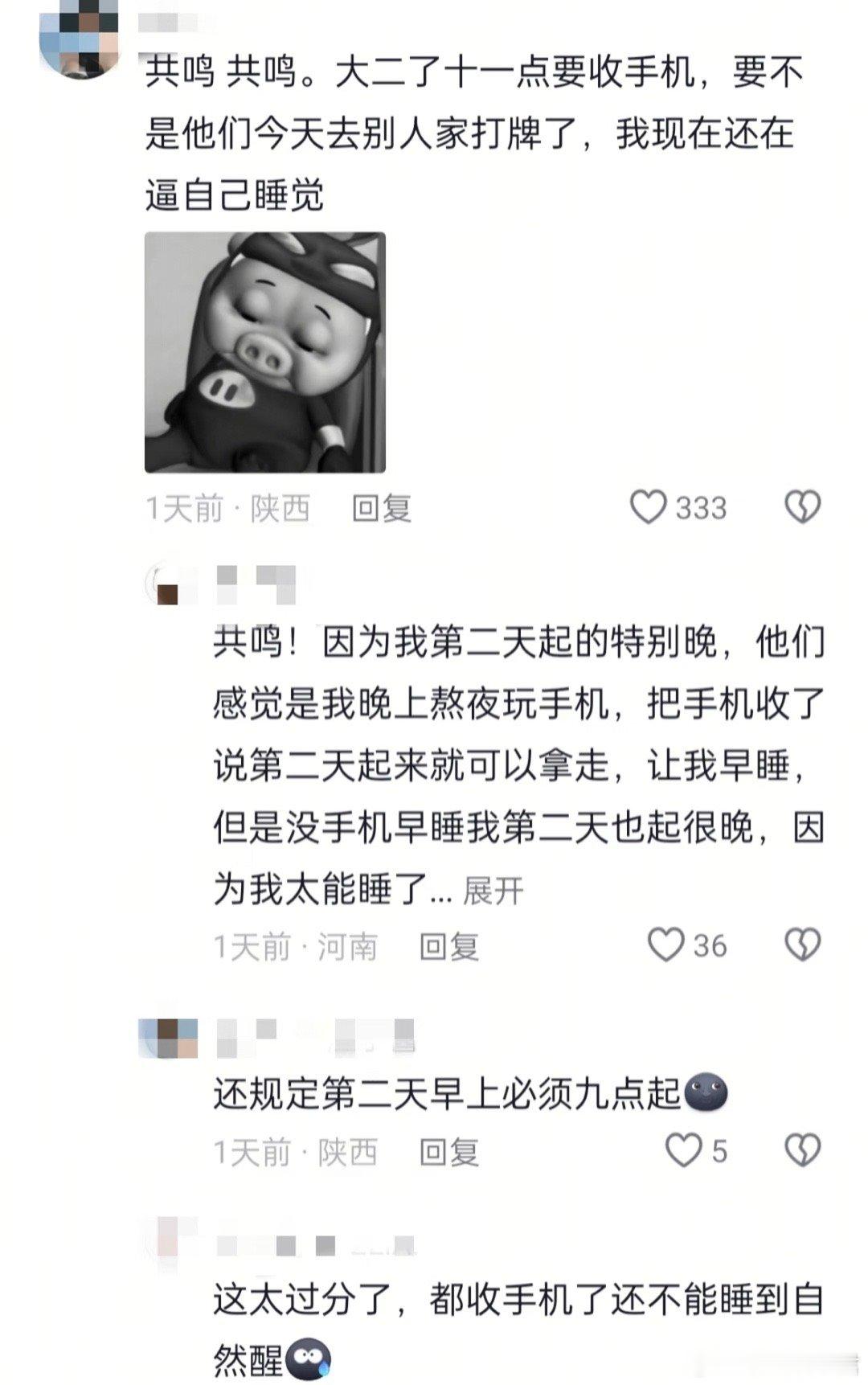Open username above the 共鸡！因为 reply

(256, 584)
